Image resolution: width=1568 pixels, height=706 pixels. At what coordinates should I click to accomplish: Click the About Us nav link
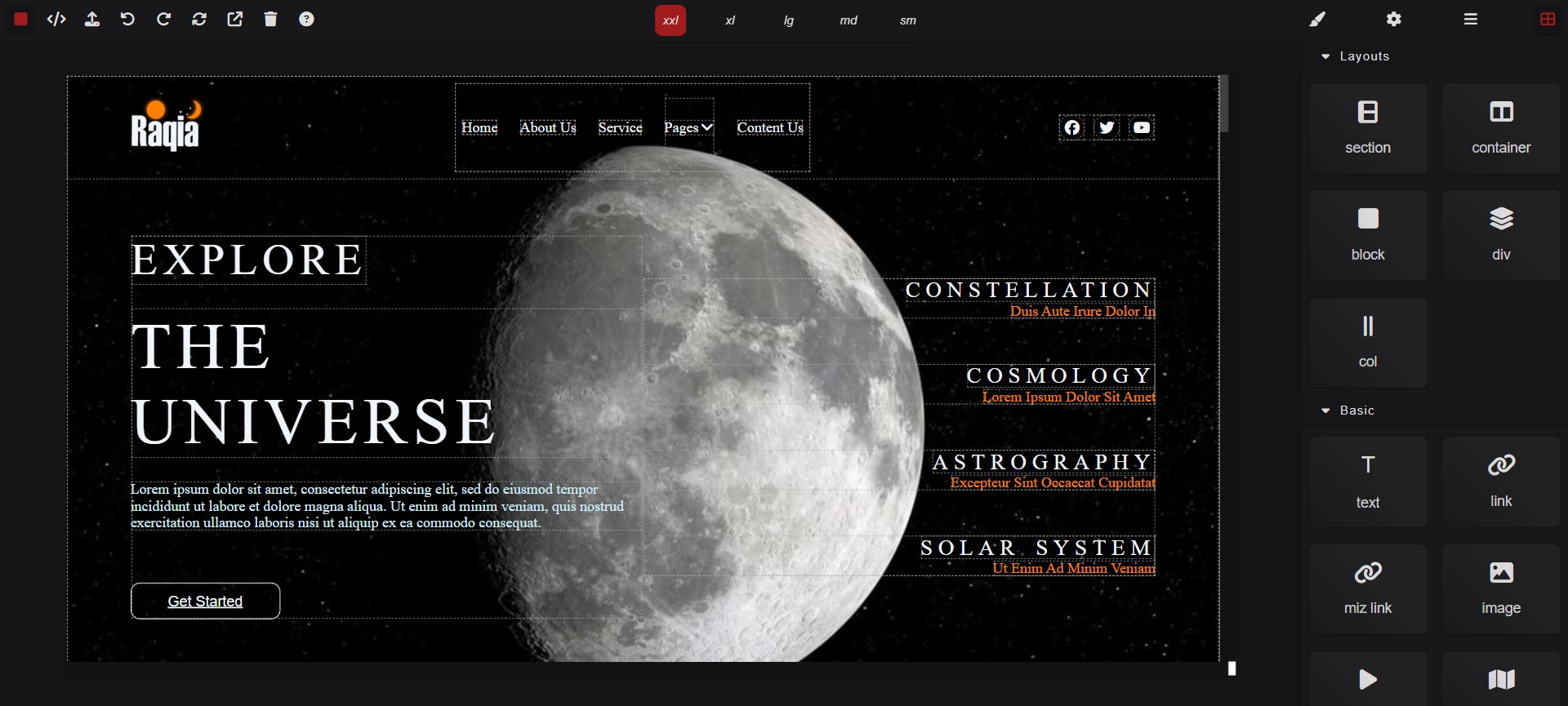[547, 127]
